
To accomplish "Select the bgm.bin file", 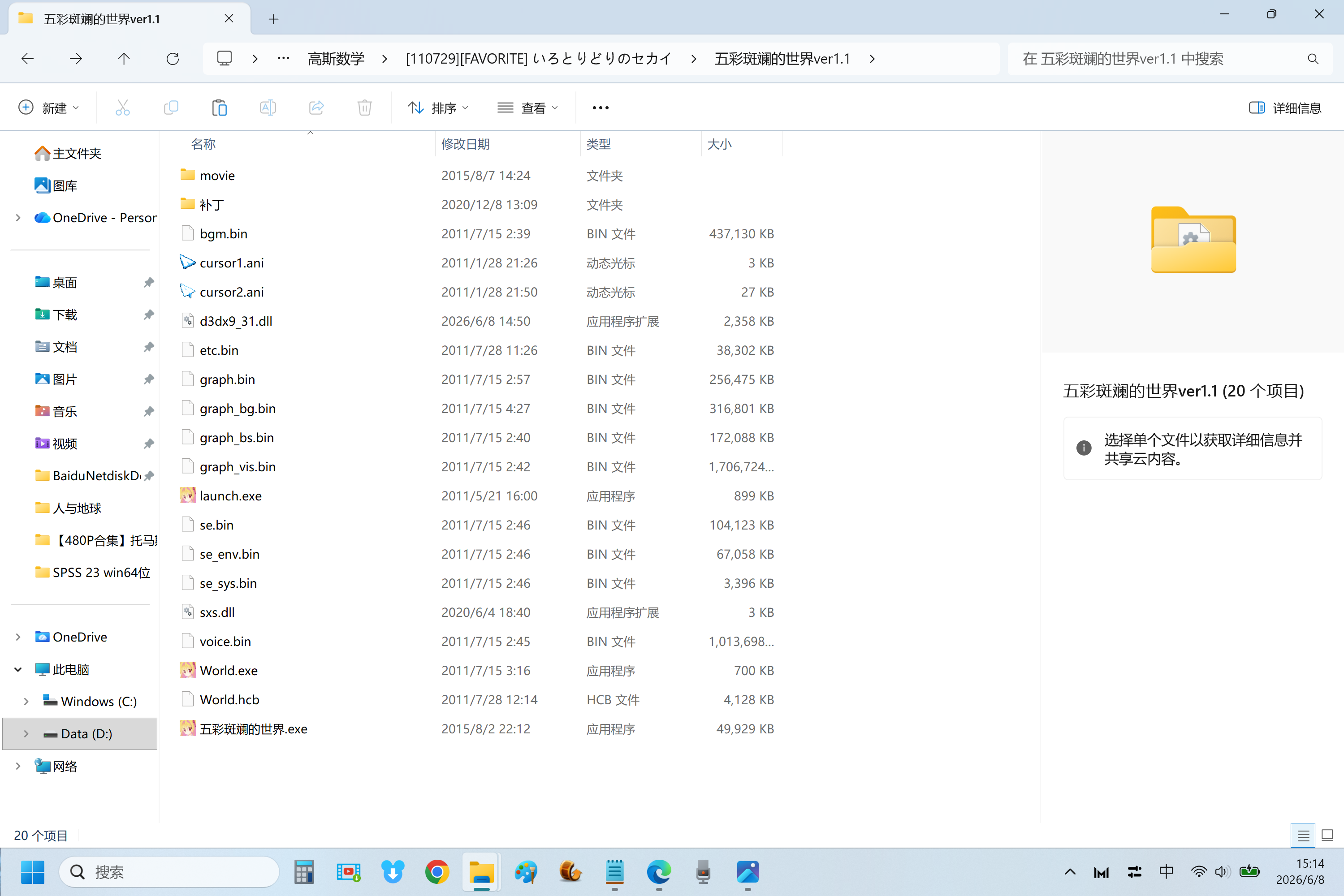I will click(x=224, y=234).
